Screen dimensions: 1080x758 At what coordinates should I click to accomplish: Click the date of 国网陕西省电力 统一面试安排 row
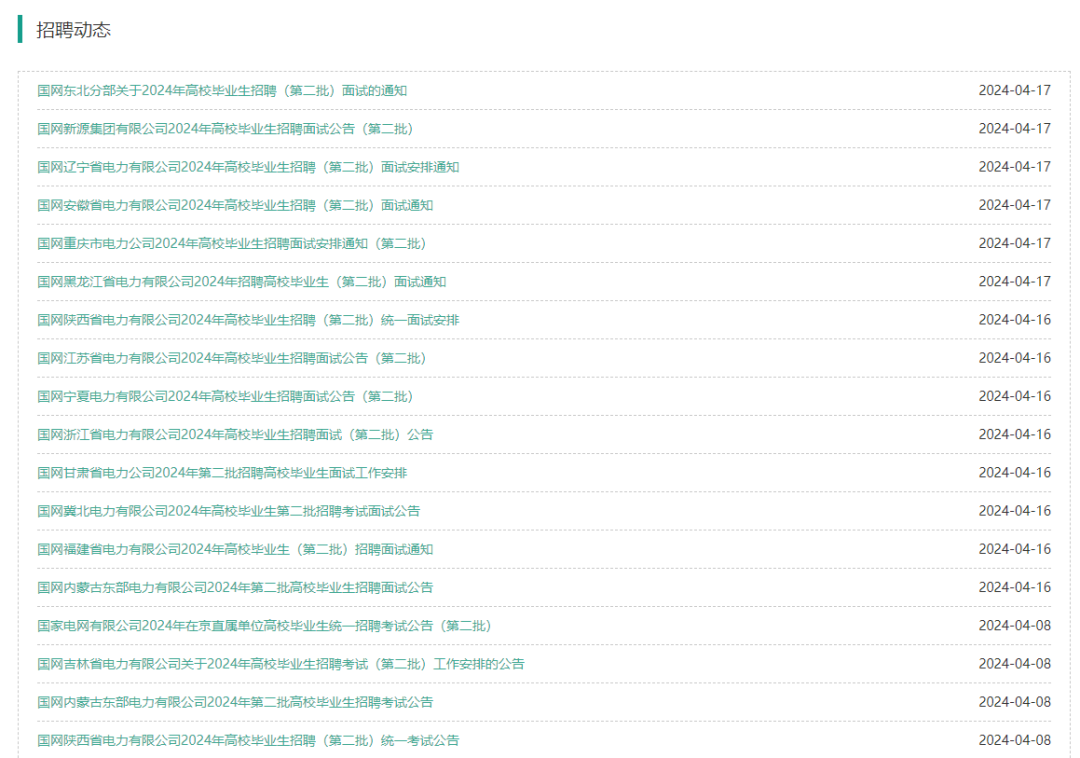[1015, 320]
